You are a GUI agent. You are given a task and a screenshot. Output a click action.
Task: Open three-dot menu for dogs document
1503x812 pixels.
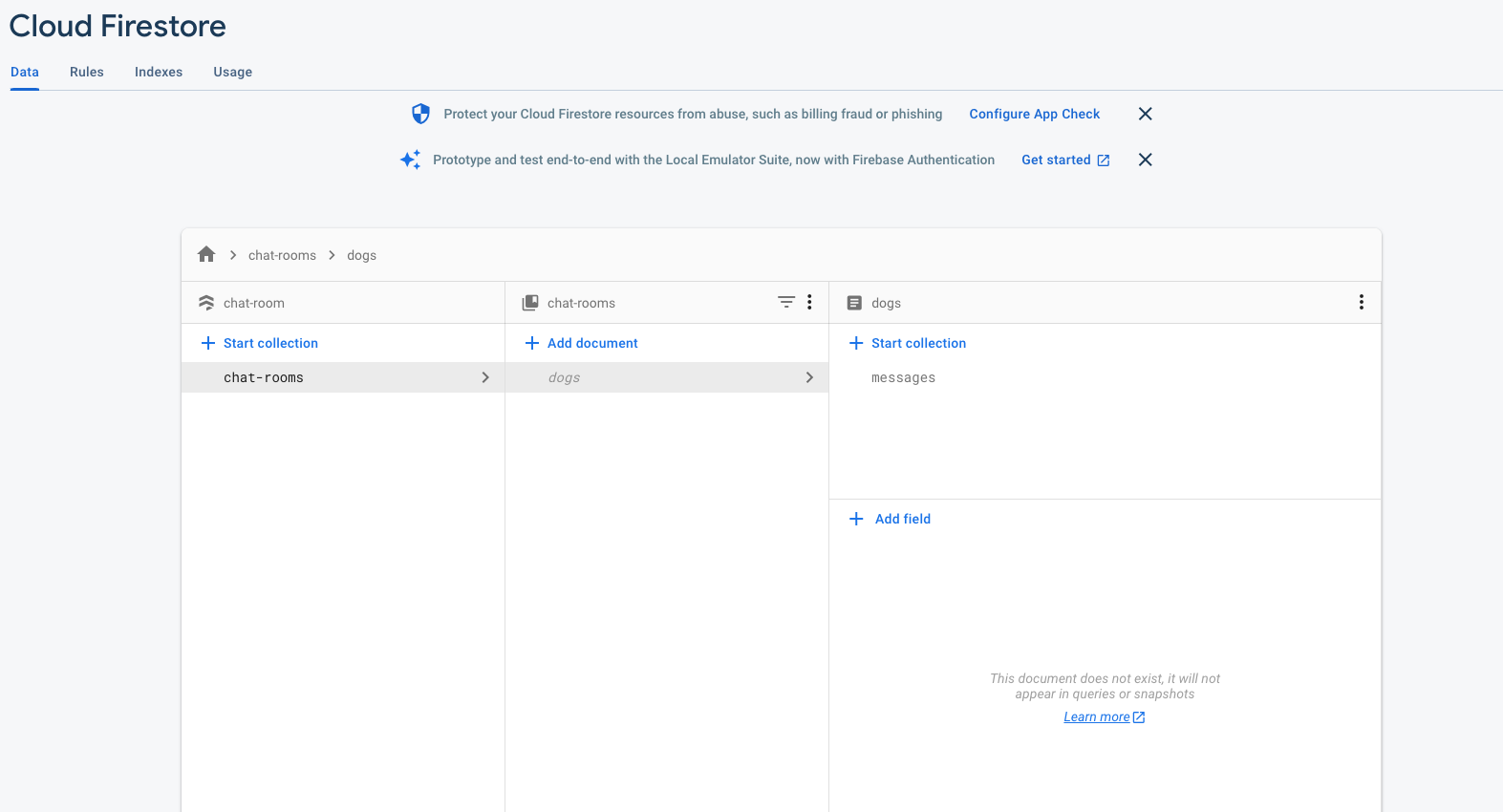pyautogui.click(x=1362, y=302)
